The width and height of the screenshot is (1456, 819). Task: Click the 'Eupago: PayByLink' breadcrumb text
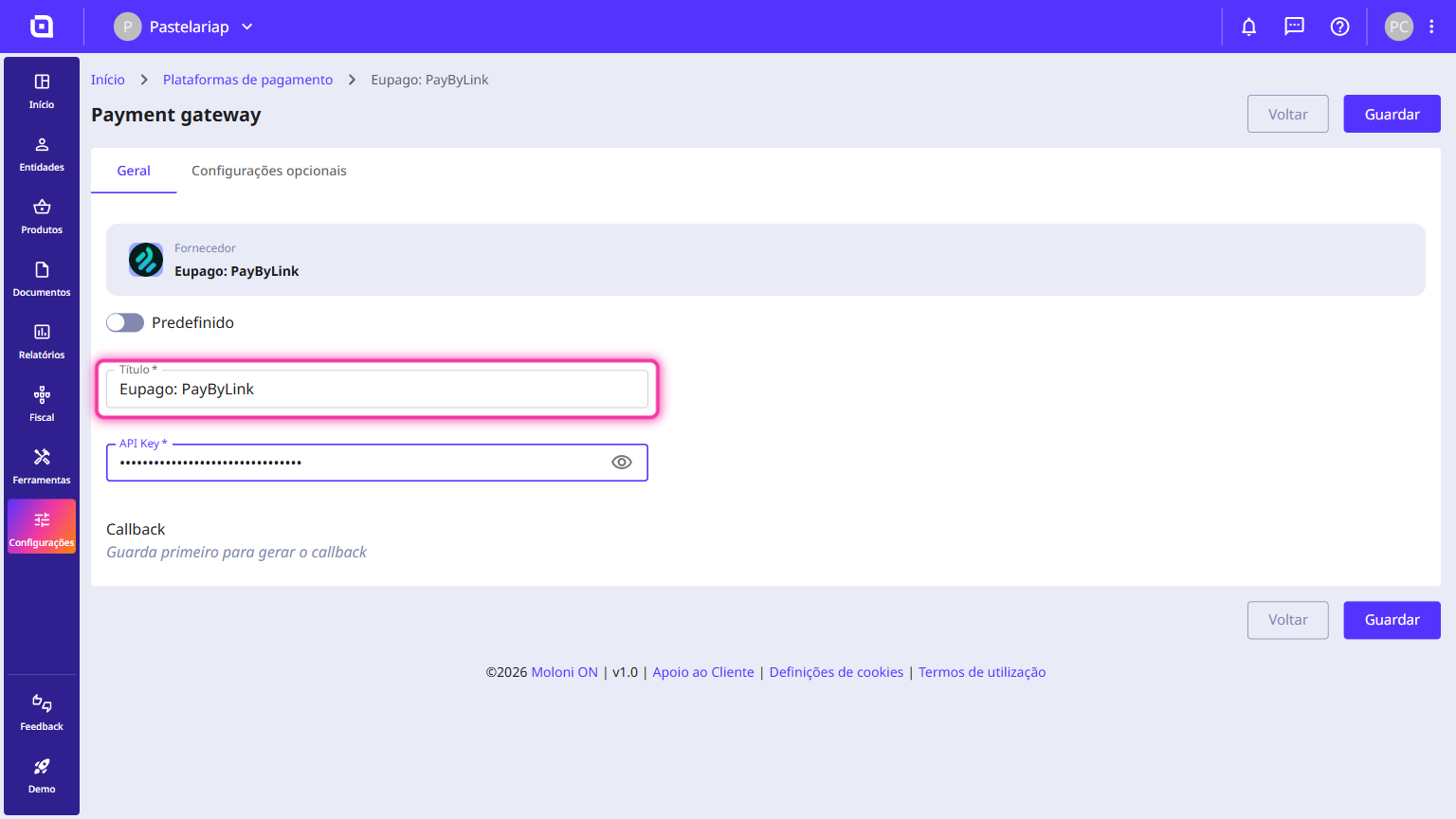[430, 80]
